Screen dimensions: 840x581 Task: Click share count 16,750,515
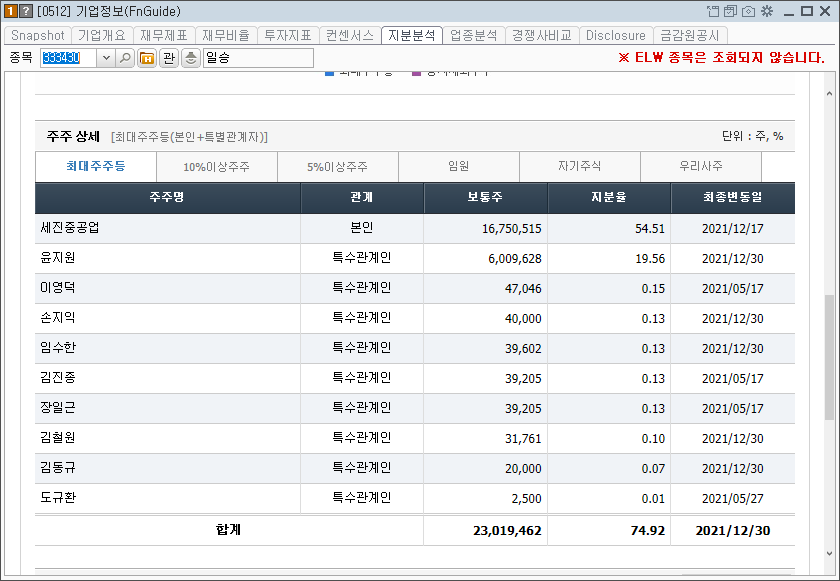[x=512, y=229]
